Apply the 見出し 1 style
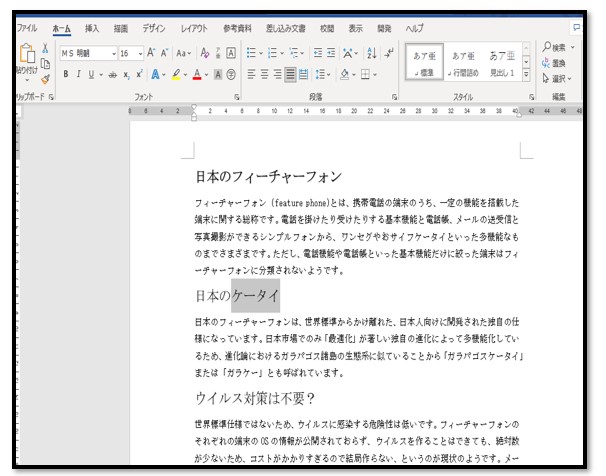This screenshot has width=606, height=476. 502,62
